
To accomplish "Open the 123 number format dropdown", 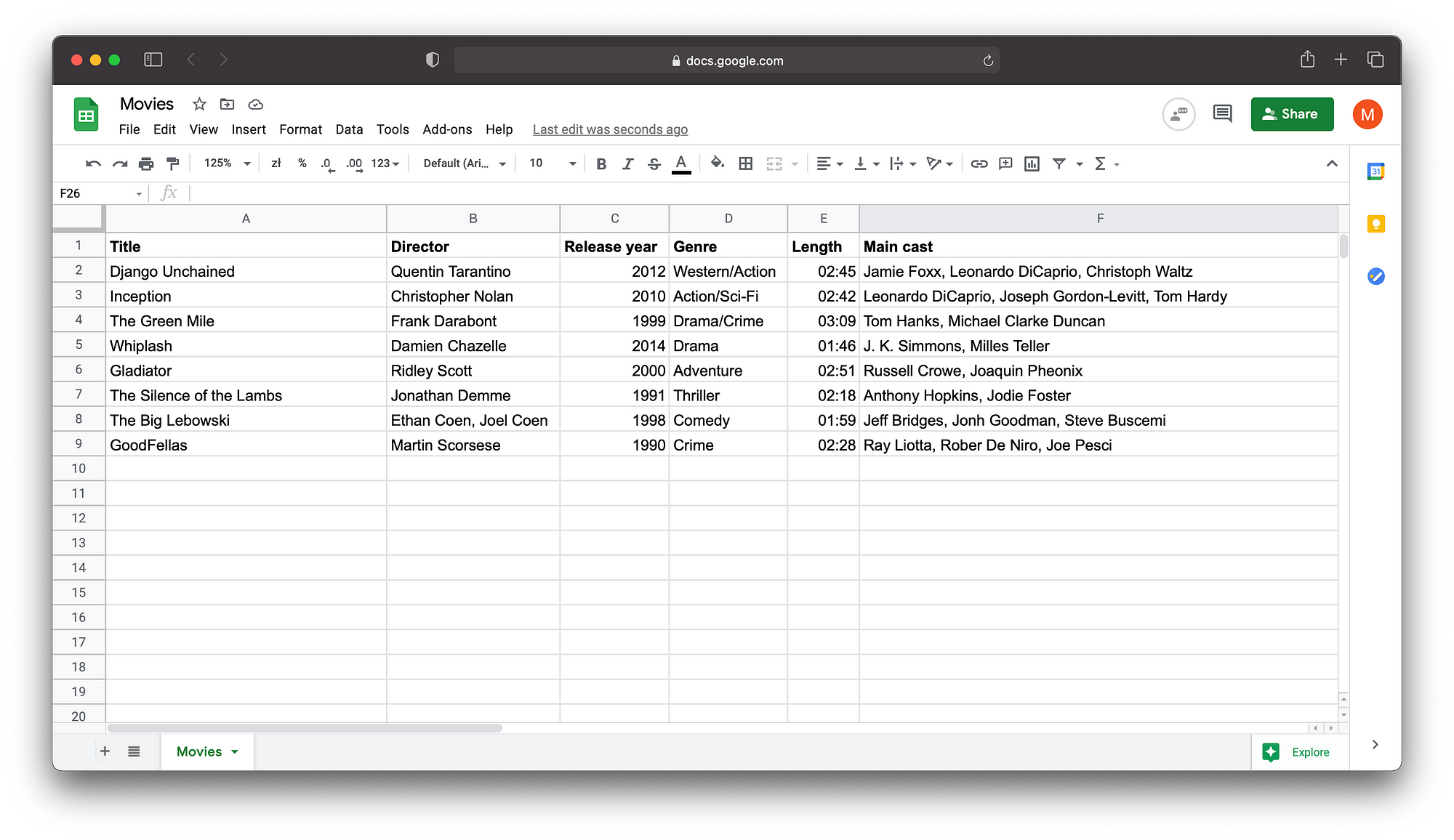I will point(385,163).
